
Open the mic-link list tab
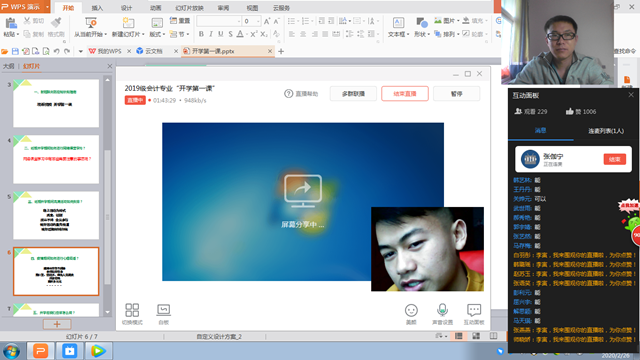tap(606, 131)
